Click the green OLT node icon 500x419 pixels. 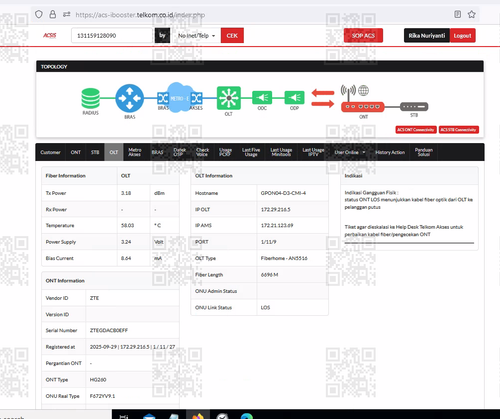tap(229, 98)
